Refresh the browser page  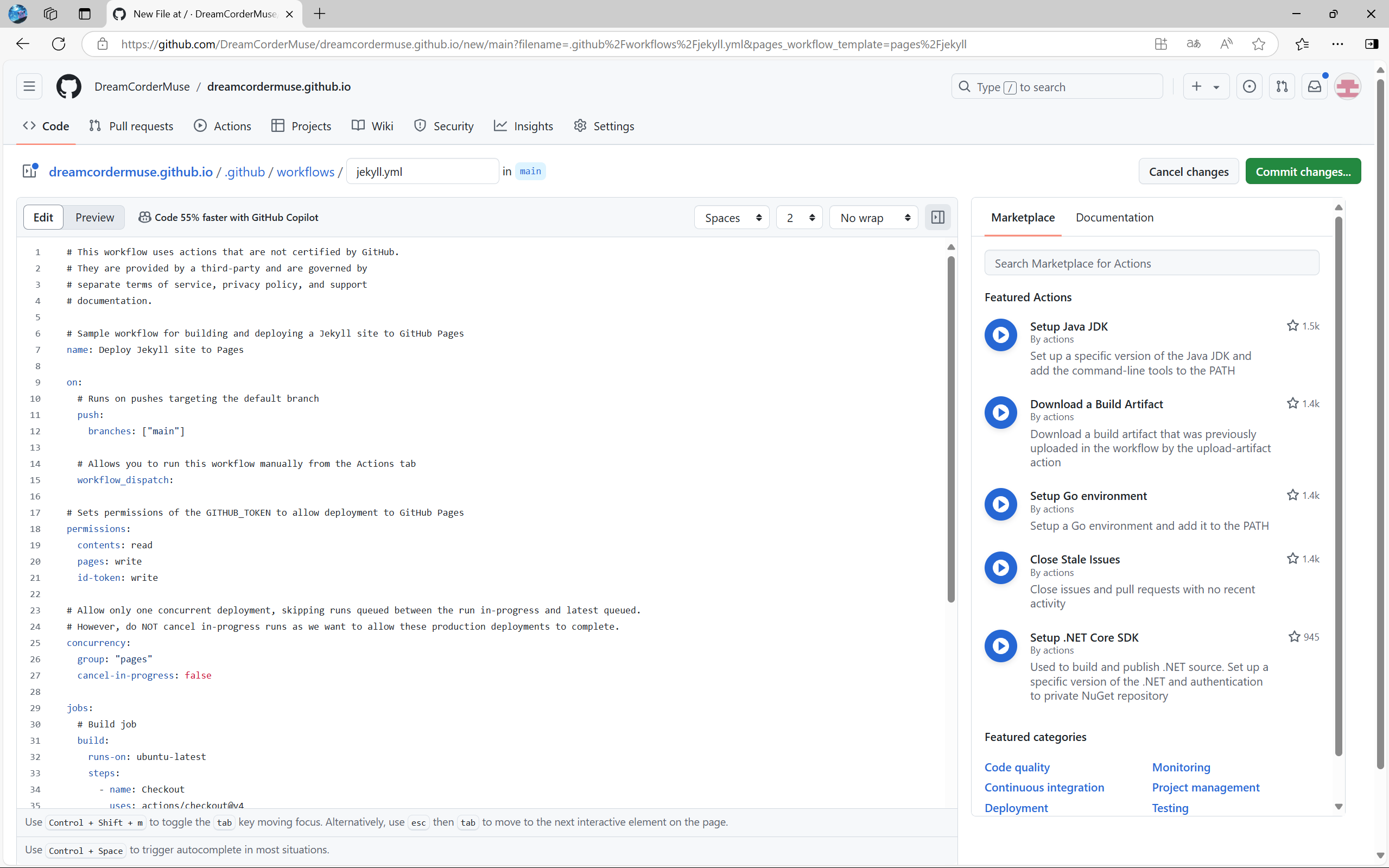click(x=59, y=44)
